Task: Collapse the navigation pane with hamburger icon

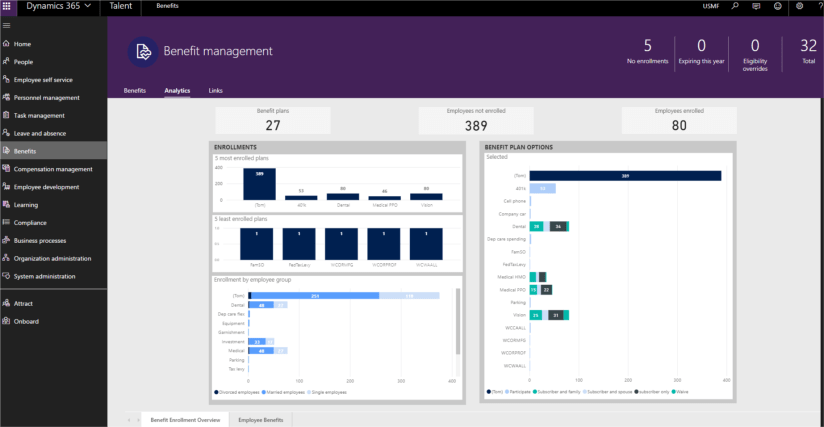Action: [7, 25]
